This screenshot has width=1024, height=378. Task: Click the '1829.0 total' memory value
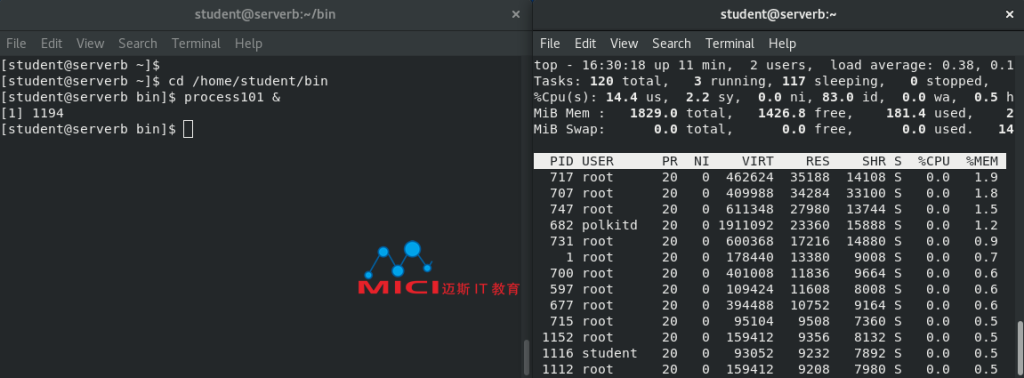[682, 114]
